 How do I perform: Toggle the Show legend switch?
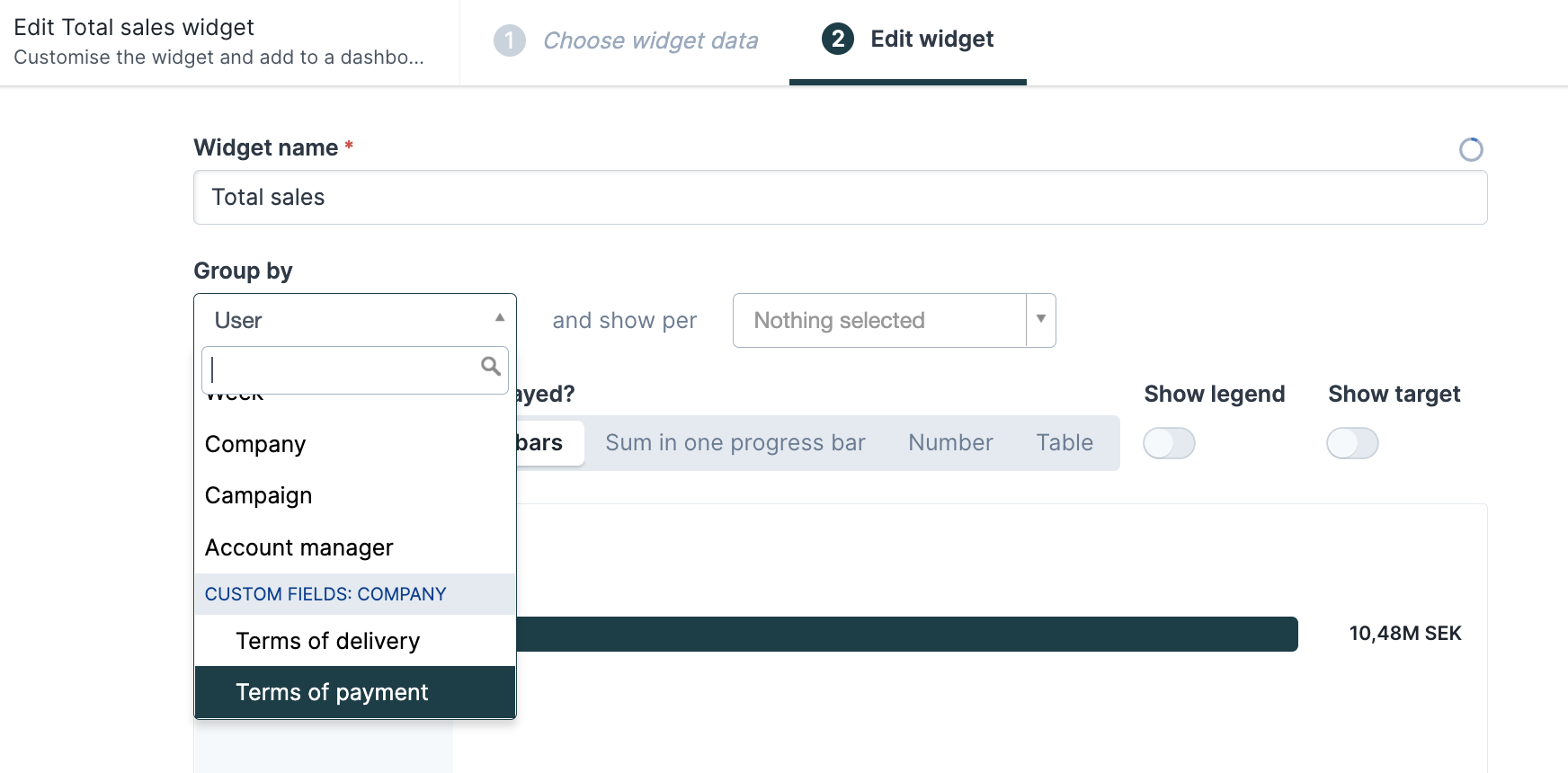click(1169, 443)
